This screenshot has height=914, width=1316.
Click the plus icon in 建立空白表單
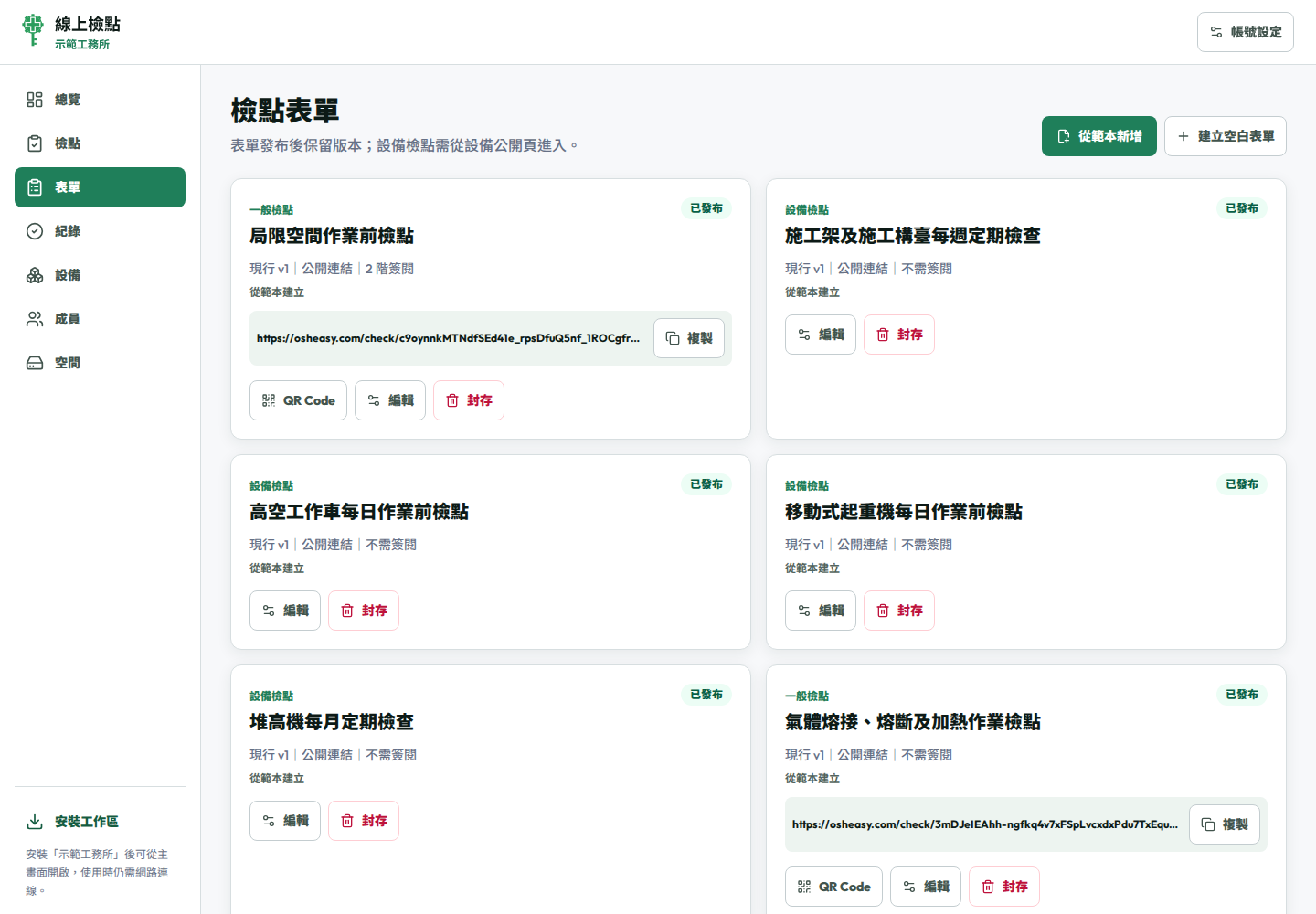[x=1183, y=136]
